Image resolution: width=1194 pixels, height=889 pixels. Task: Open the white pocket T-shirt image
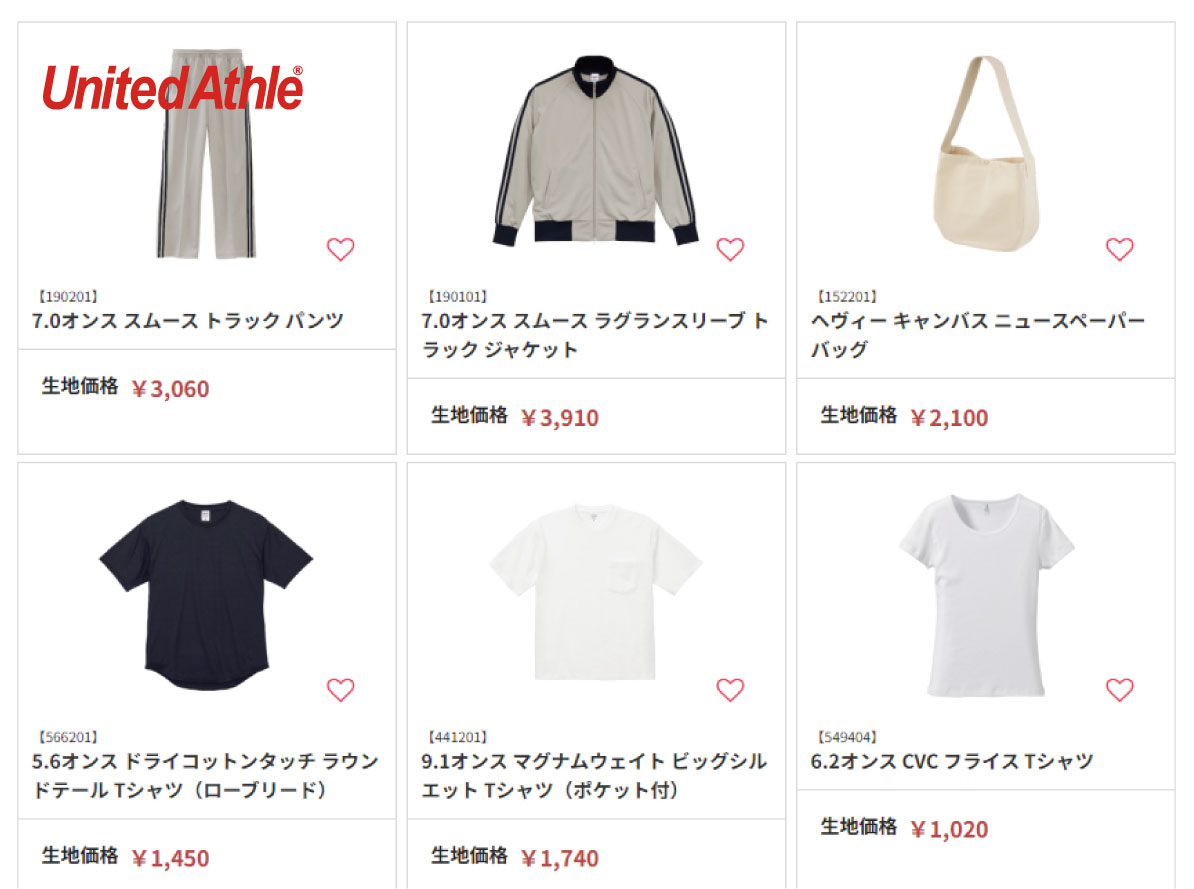[x=595, y=592]
